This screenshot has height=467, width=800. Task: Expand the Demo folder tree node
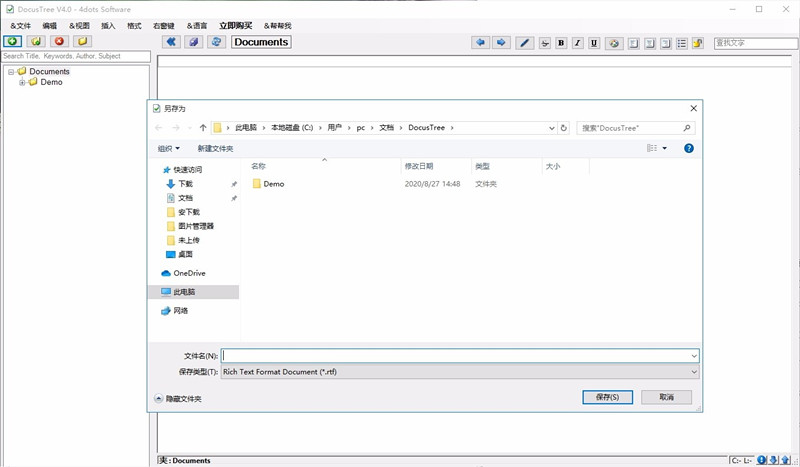22,83
